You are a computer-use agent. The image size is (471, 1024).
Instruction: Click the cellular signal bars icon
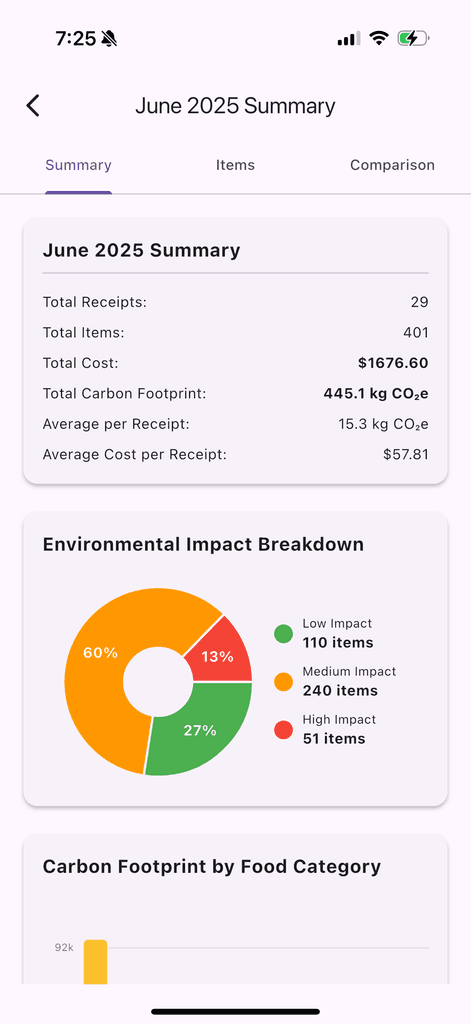tap(349, 39)
